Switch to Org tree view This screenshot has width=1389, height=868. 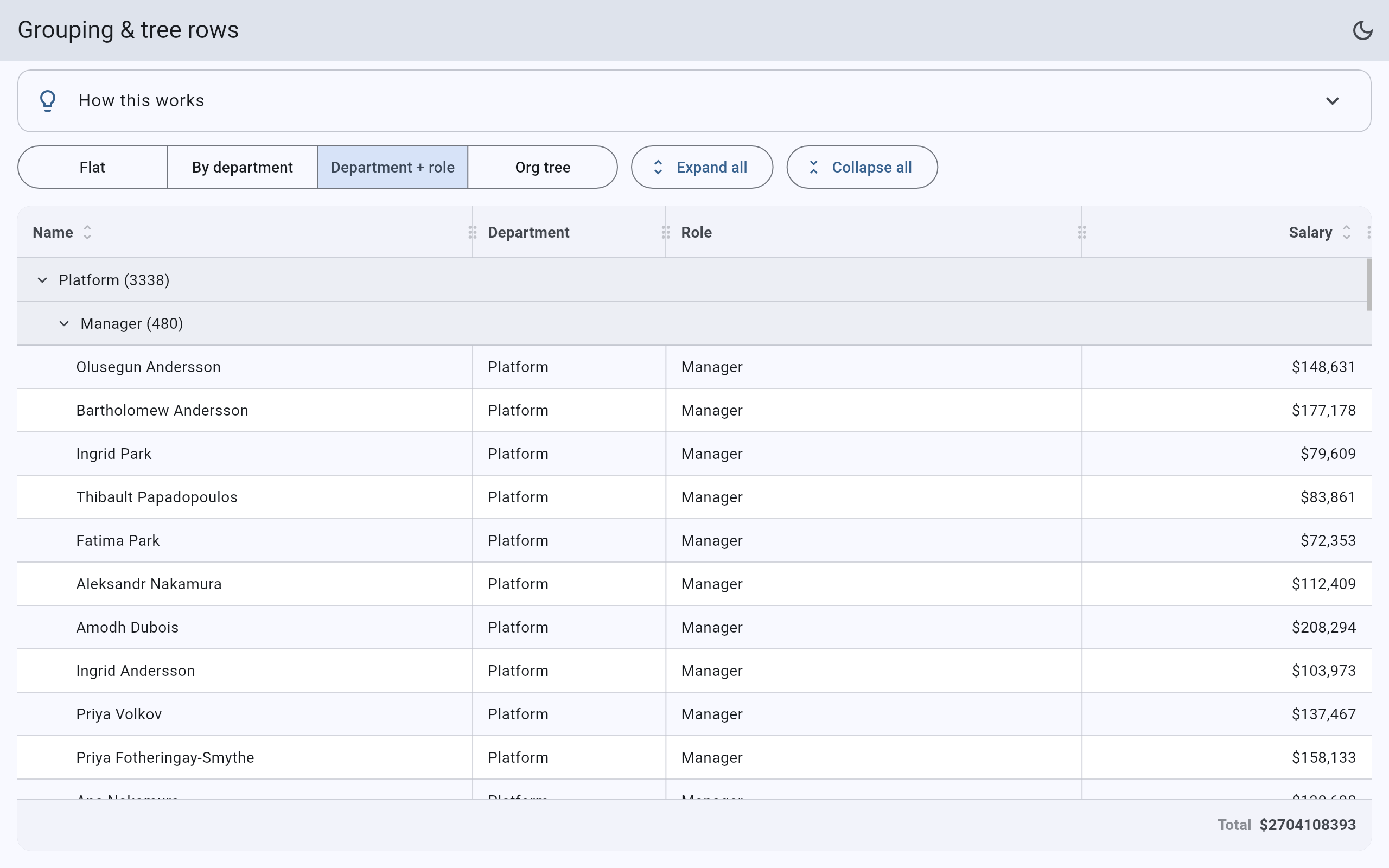point(543,167)
